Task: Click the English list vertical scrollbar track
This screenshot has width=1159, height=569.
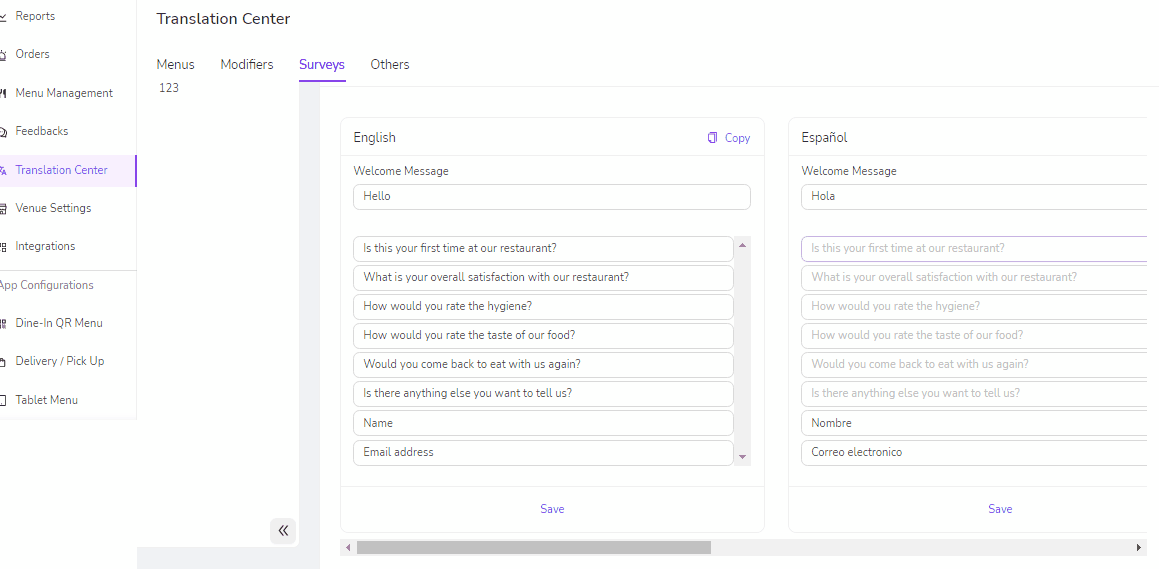Action: tap(743, 351)
